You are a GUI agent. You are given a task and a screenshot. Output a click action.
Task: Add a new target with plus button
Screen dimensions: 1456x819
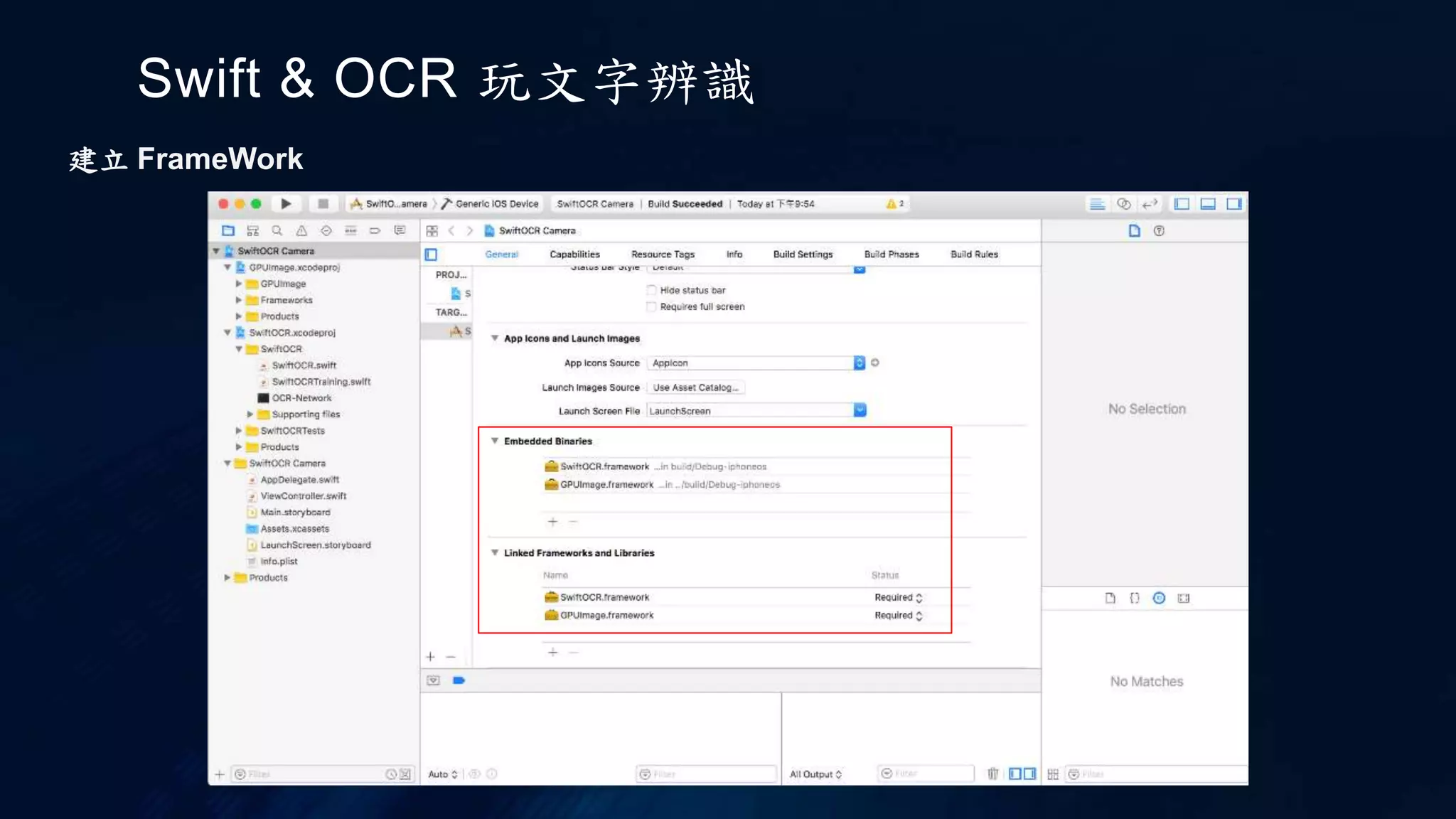coord(430,657)
